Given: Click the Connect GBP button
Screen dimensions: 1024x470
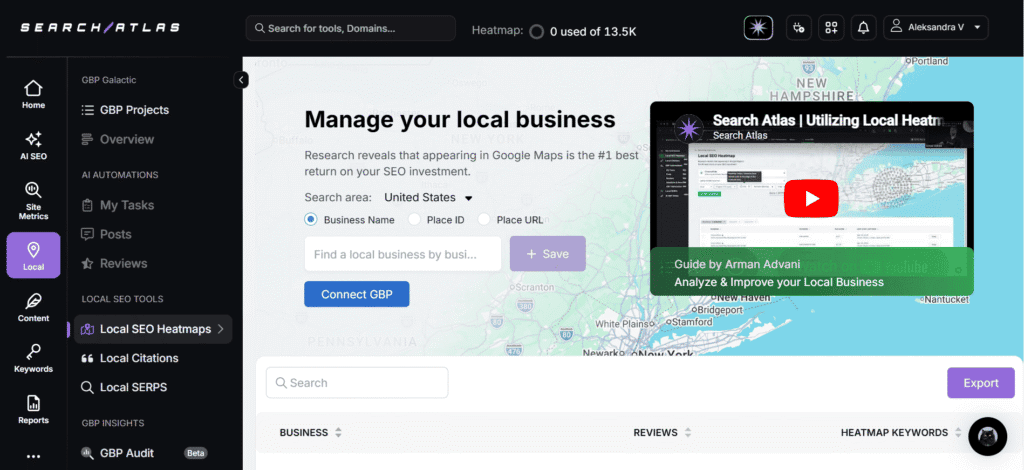Looking at the screenshot, I should (x=357, y=294).
